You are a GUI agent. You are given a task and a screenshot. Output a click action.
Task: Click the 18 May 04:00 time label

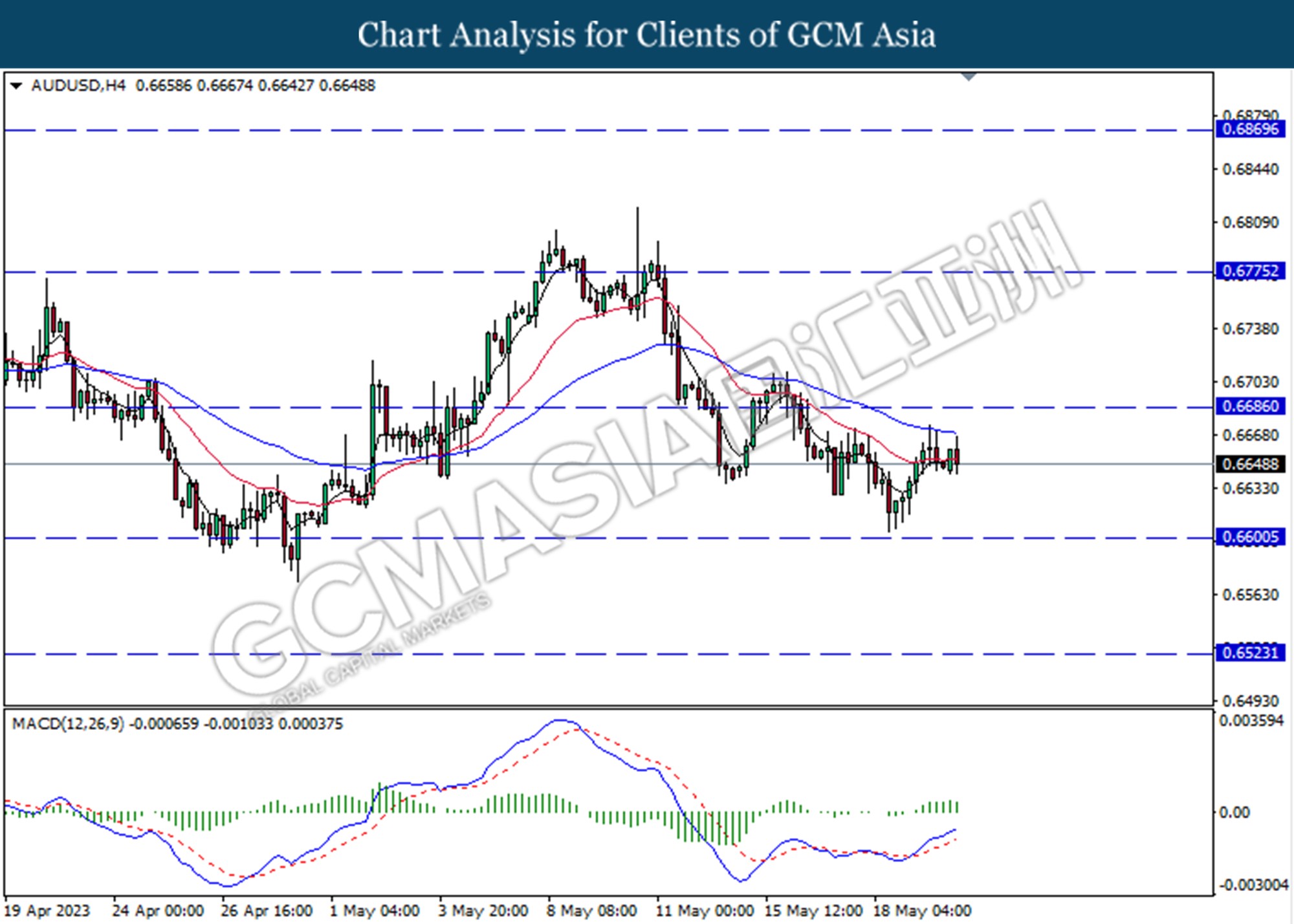coord(922,910)
